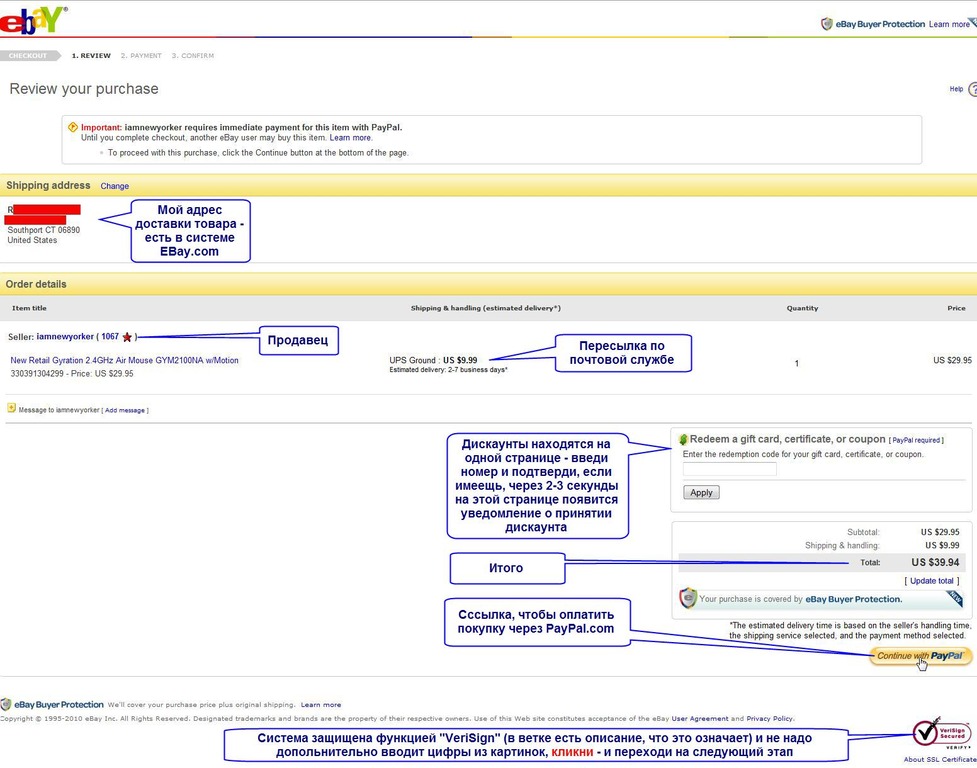This screenshot has height=768, width=977.
Task: Open the User Agreement link
Action: click(700, 718)
